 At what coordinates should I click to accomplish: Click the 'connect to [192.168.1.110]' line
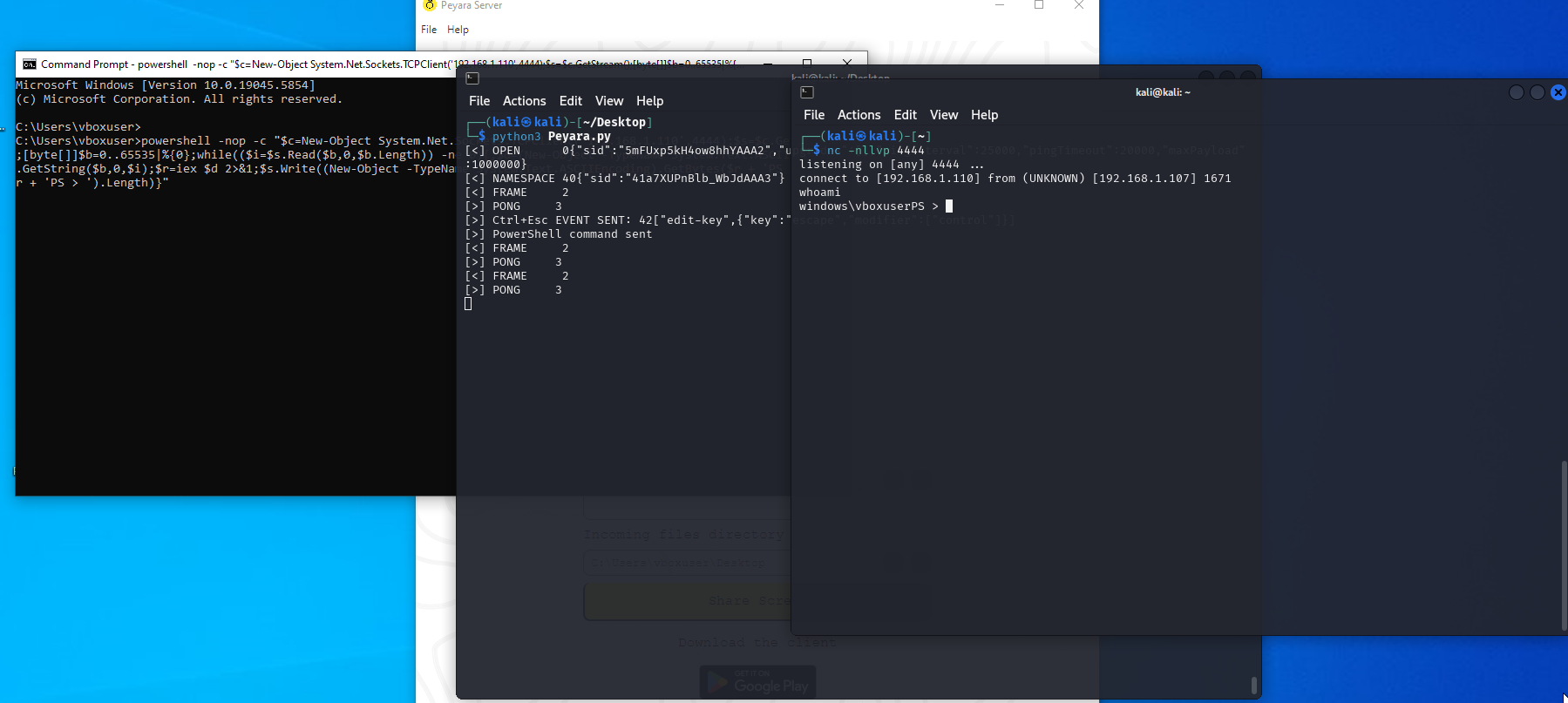(x=1015, y=179)
